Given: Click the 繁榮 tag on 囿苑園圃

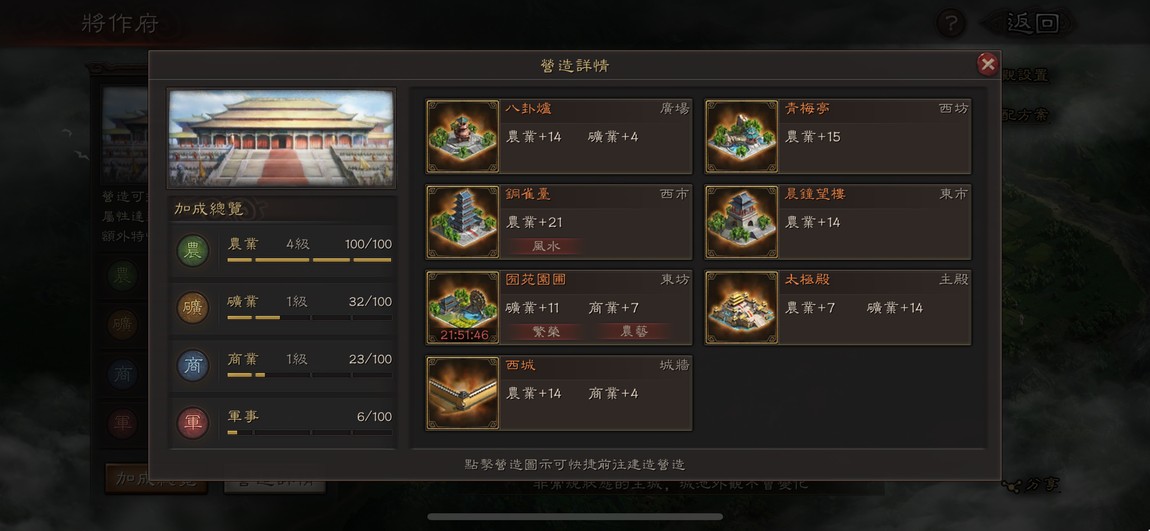Looking at the screenshot, I should coord(546,332).
